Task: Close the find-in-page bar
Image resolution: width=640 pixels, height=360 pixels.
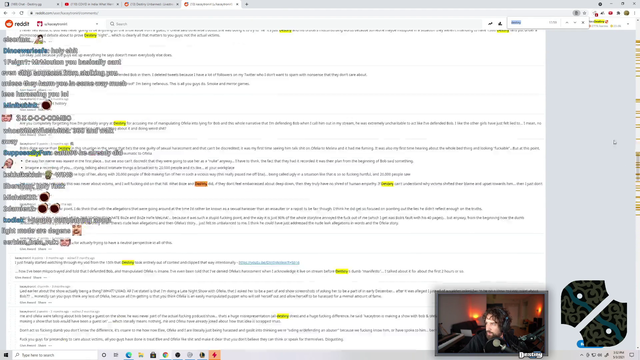Action: pyautogui.click(x=583, y=22)
